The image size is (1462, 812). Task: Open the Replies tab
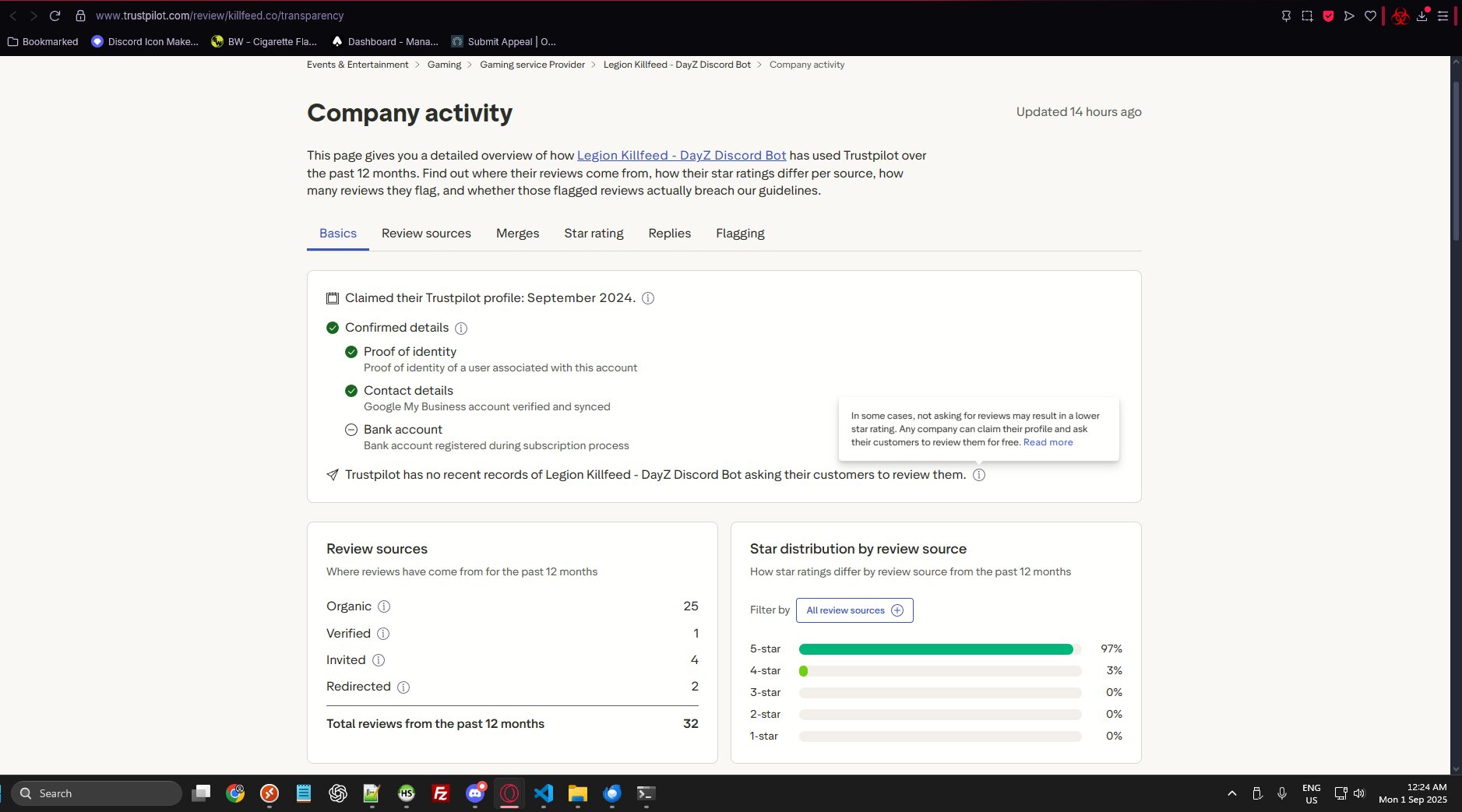click(670, 234)
